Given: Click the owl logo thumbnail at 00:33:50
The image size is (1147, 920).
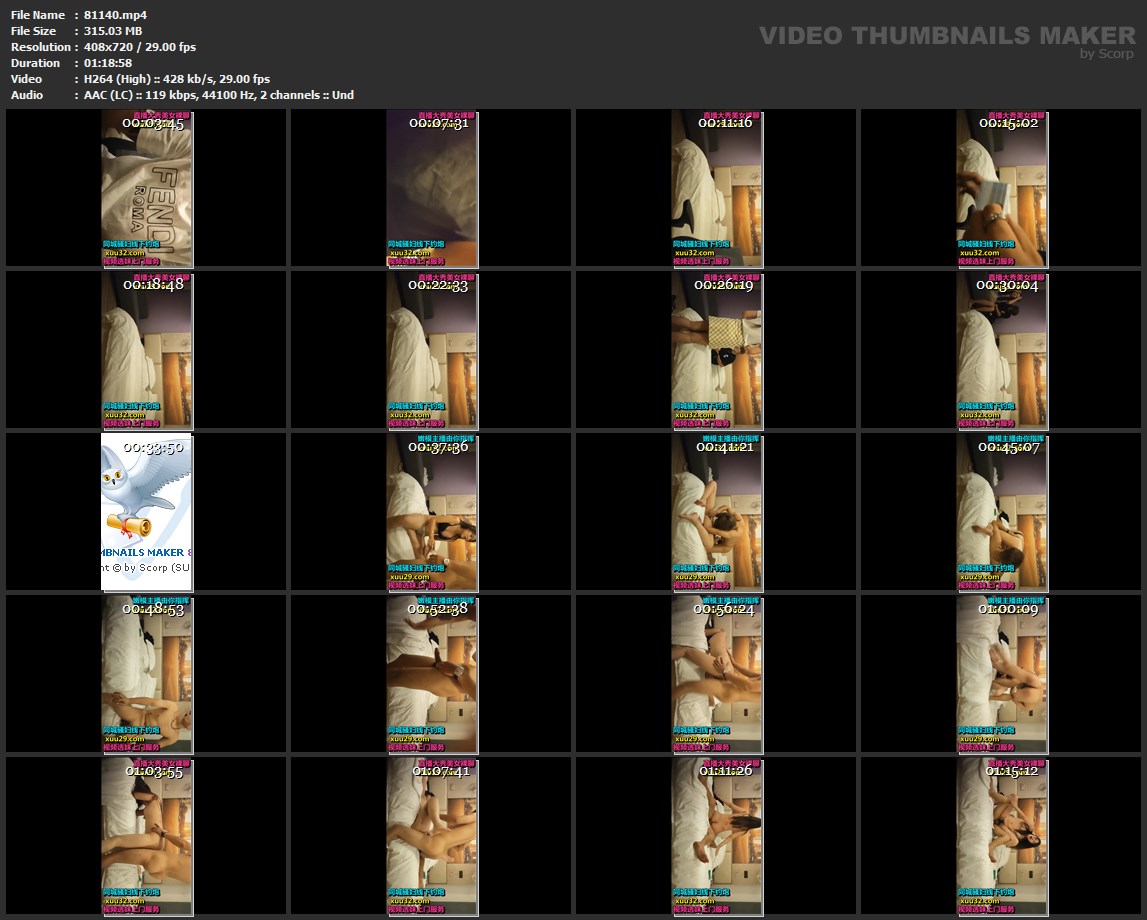Looking at the screenshot, I should click(x=147, y=510).
